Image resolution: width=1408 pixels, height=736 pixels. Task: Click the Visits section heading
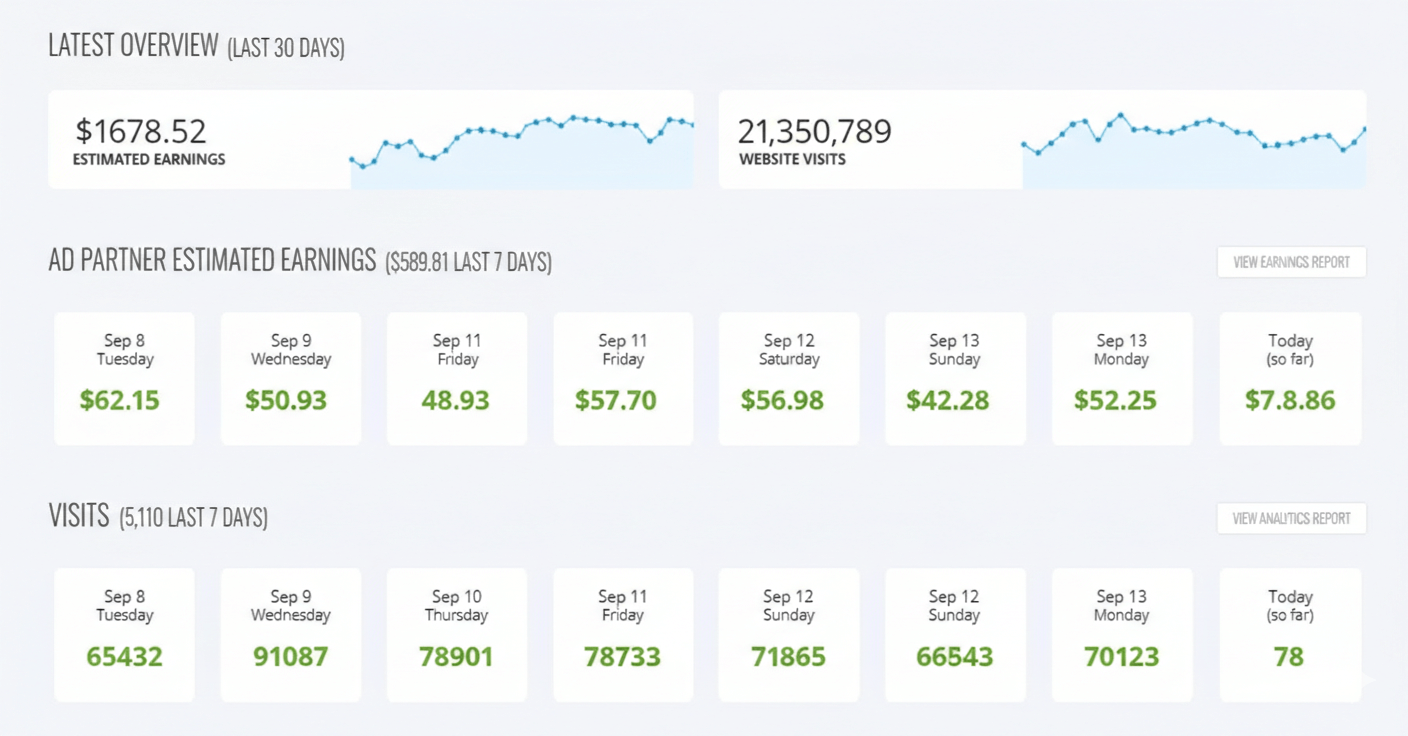tap(80, 516)
